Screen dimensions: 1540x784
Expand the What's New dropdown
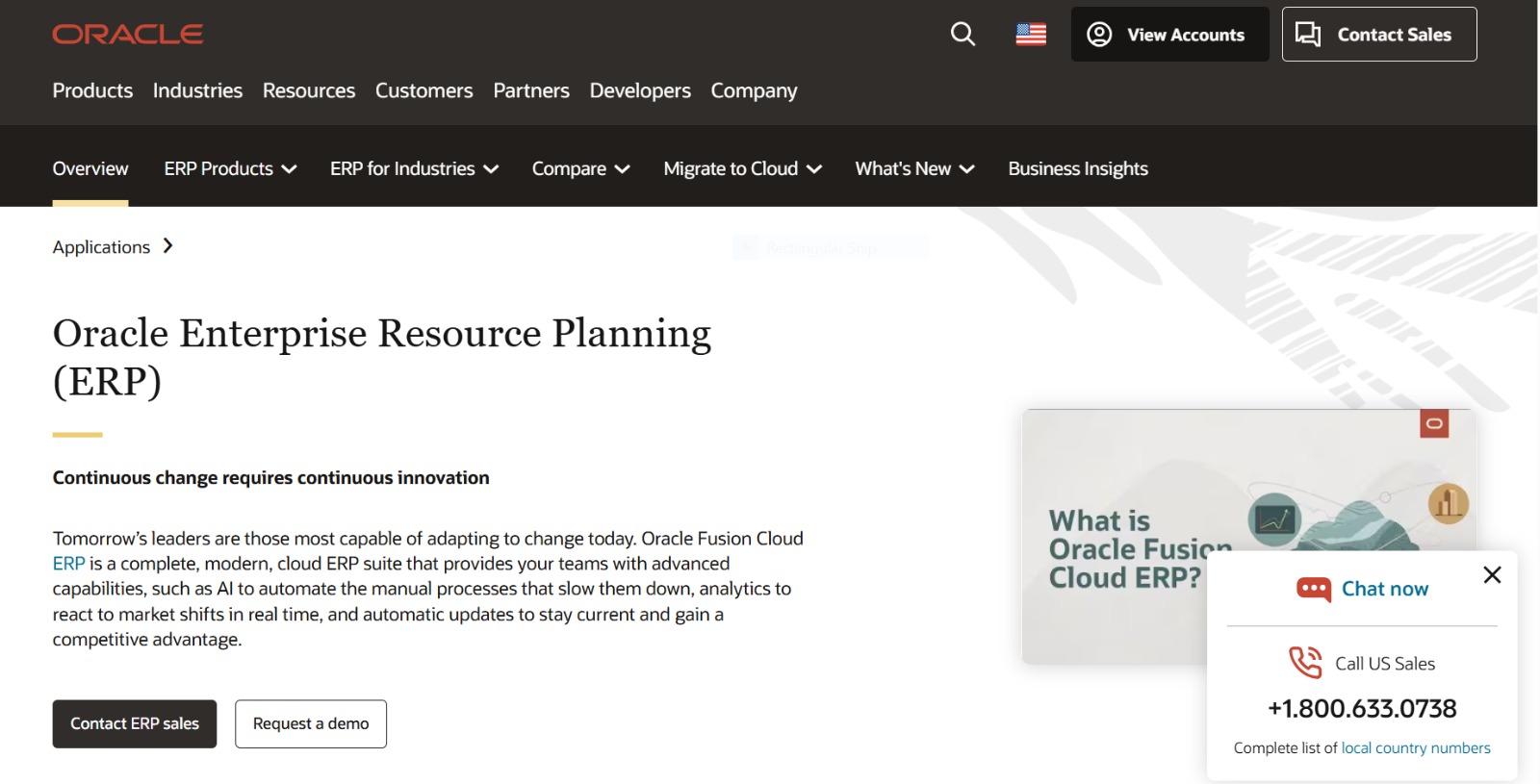[914, 168]
